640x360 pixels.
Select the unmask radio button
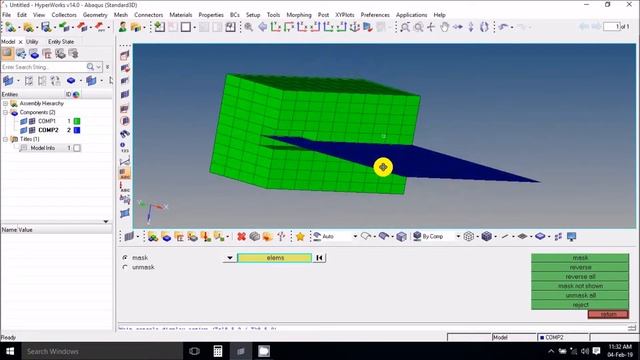point(125,267)
